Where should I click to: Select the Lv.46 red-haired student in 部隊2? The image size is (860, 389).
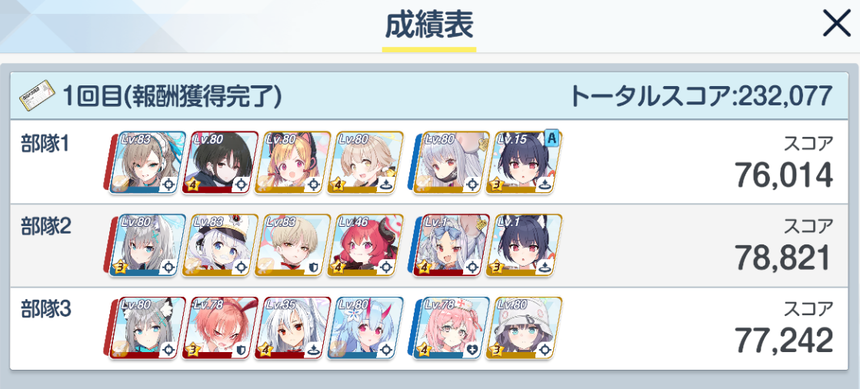(365, 245)
